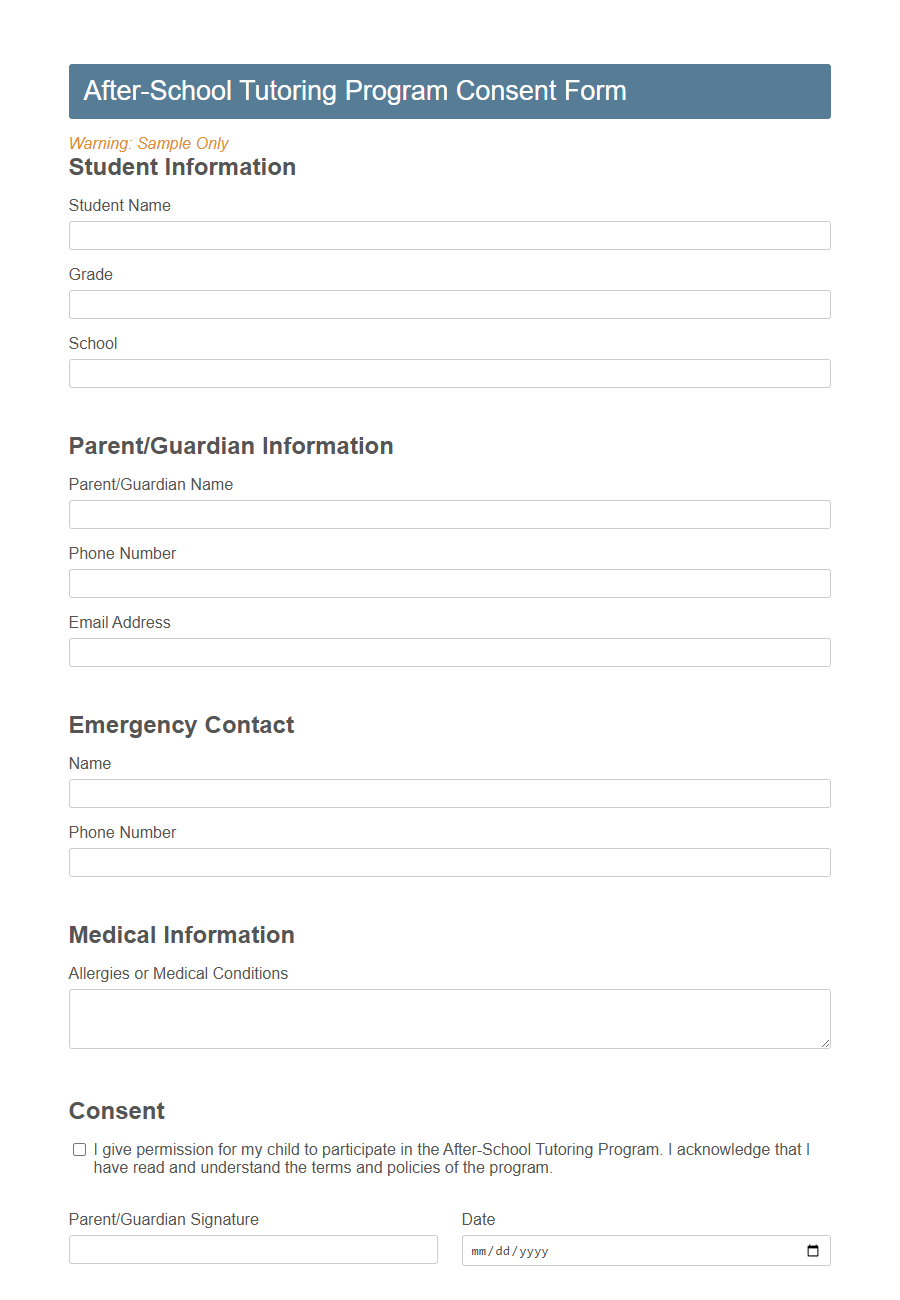Click the textarea resize handle corner

pyautogui.click(x=826, y=1043)
